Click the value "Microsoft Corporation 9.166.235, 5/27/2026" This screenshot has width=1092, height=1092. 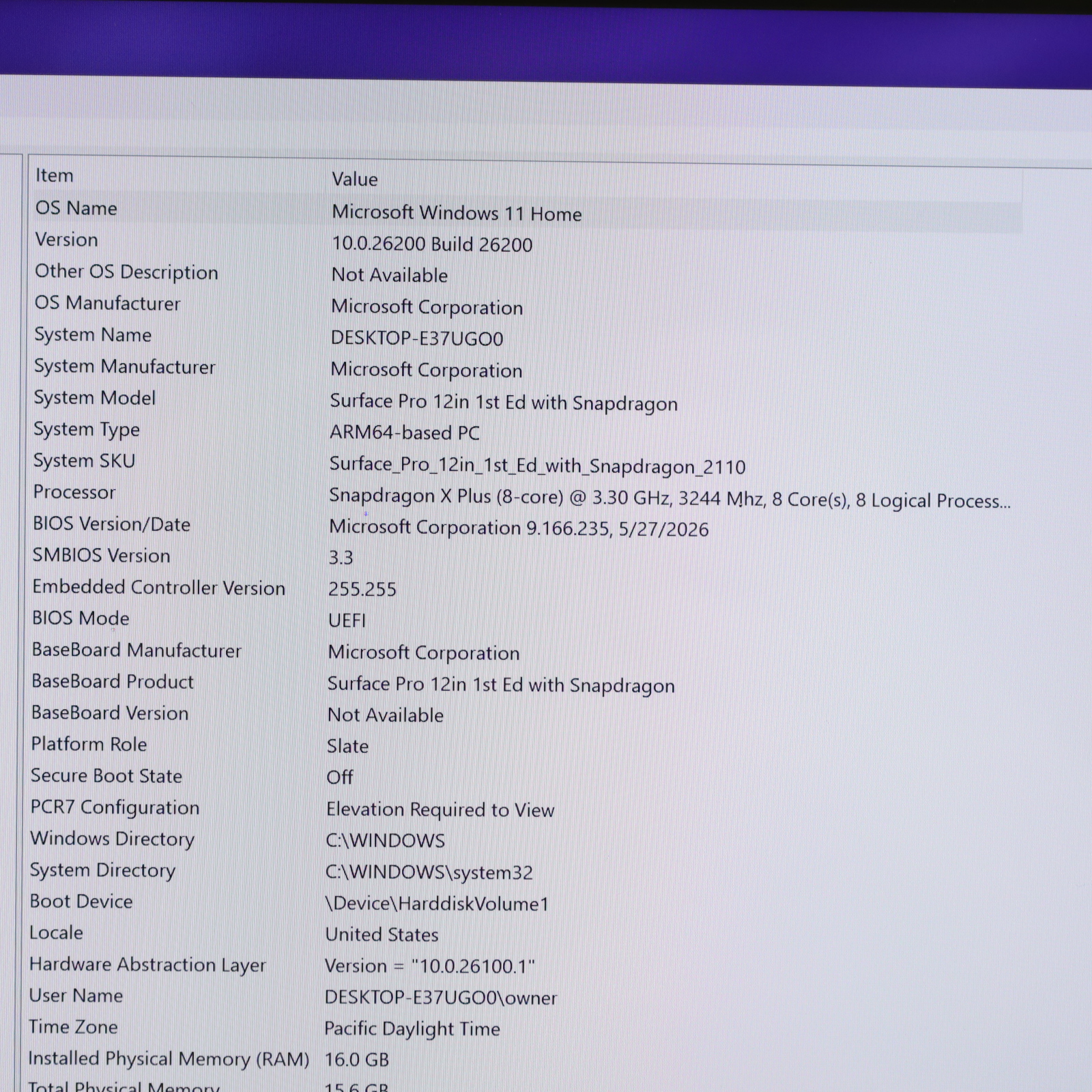coord(519,528)
